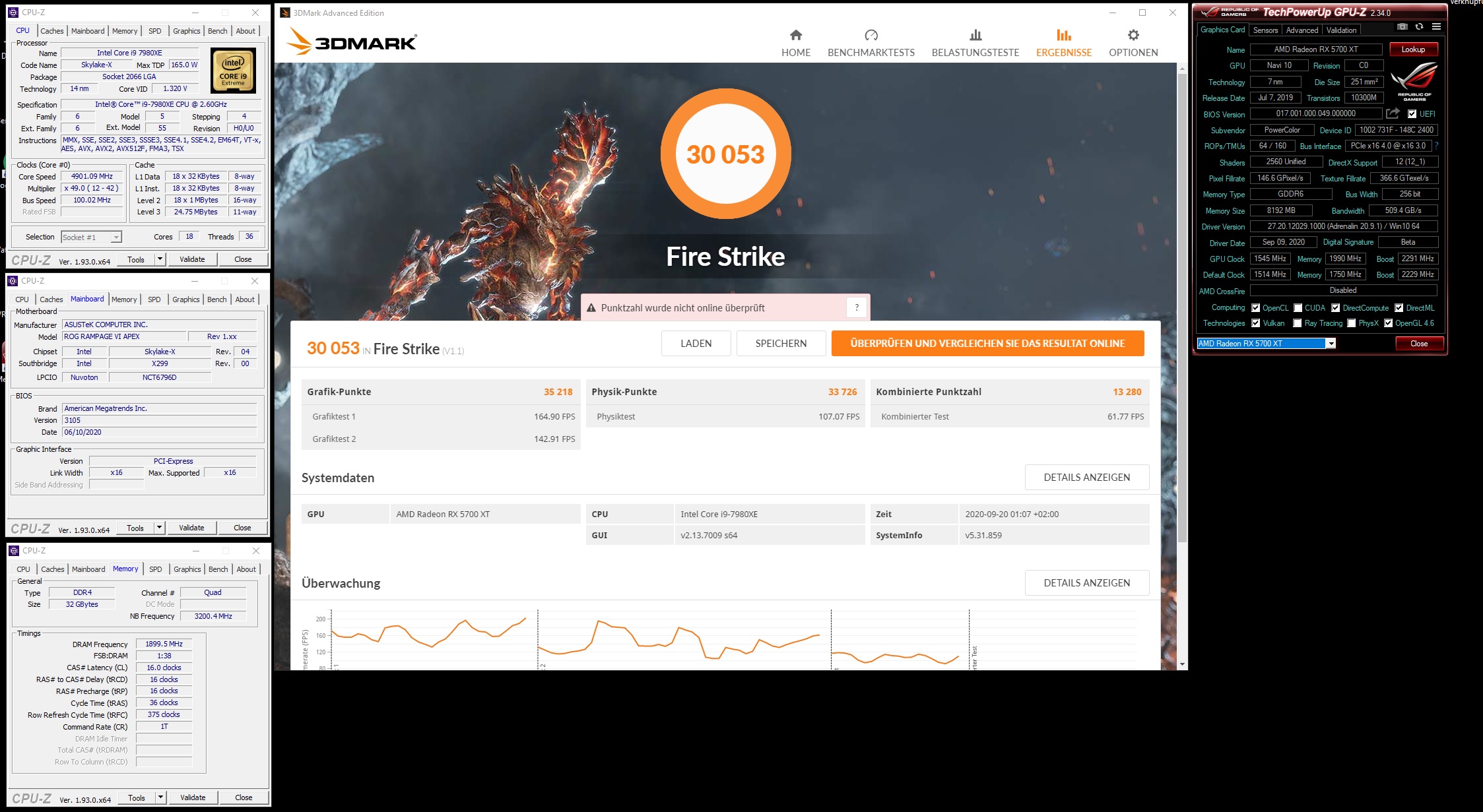
Task: Minimize the CPU-Z Memory window
Action: tap(196, 550)
